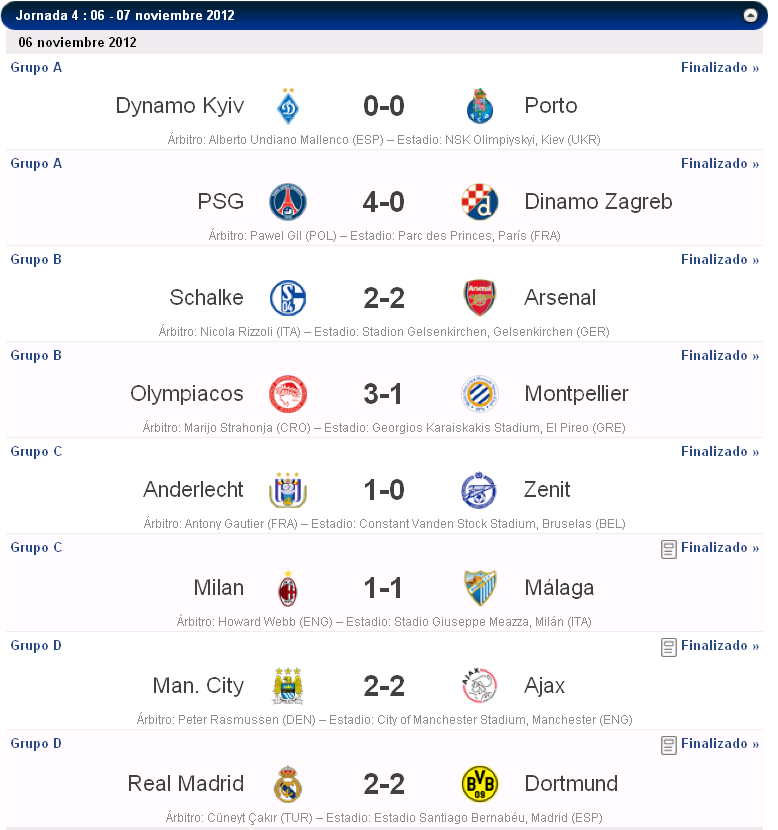The image size is (778, 830).
Task: Click the Olympiacos club crest
Action: pos(288,394)
